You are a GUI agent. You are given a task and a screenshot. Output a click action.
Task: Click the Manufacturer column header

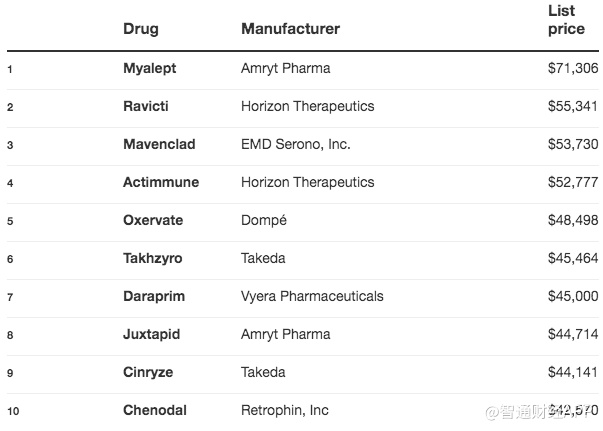290,29
